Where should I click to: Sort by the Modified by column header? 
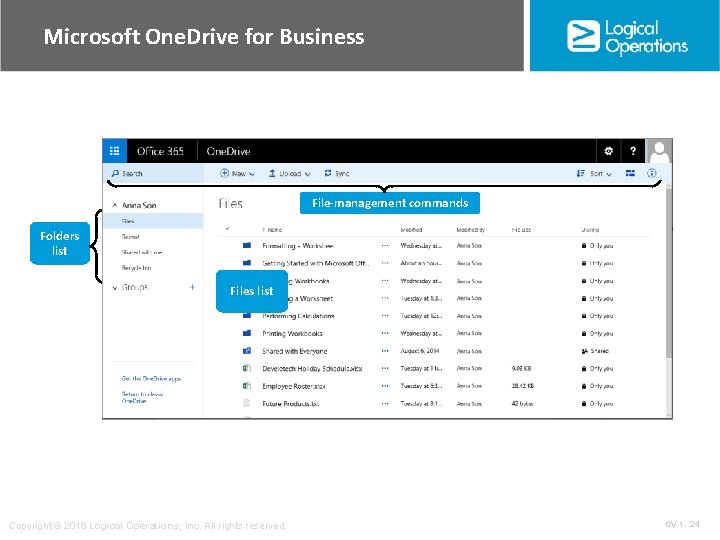(x=470, y=230)
